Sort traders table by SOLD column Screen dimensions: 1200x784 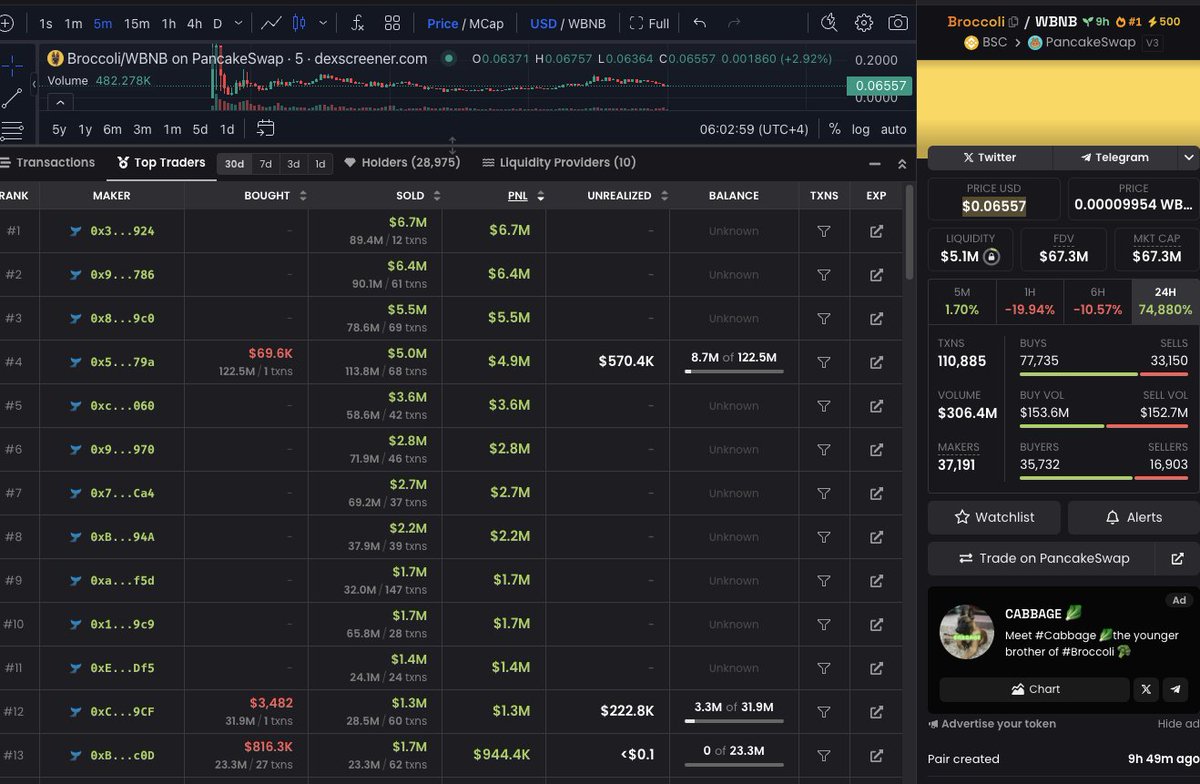[x=418, y=196]
